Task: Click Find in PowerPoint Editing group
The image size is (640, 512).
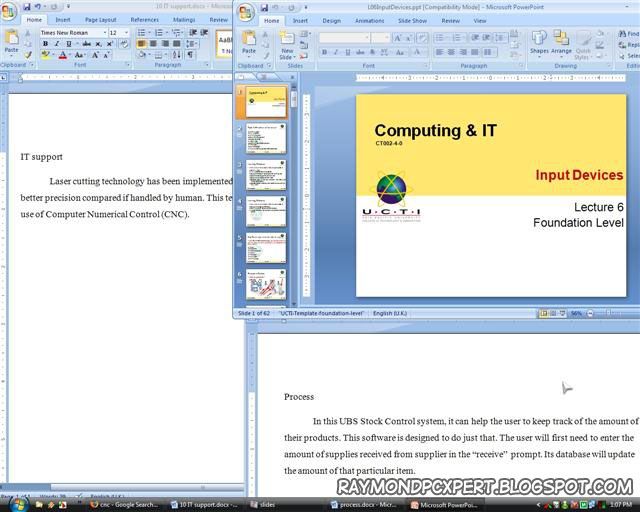Action: click(629, 34)
